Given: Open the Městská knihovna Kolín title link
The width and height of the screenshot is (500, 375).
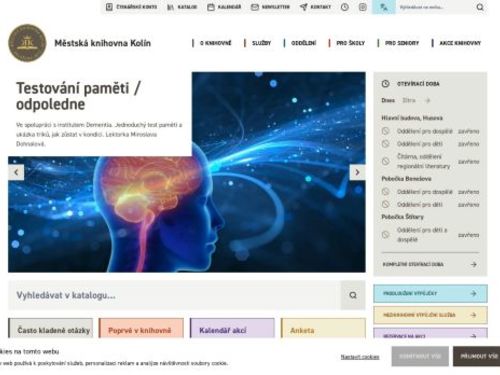Looking at the screenshot, I should tap(102, 43).
